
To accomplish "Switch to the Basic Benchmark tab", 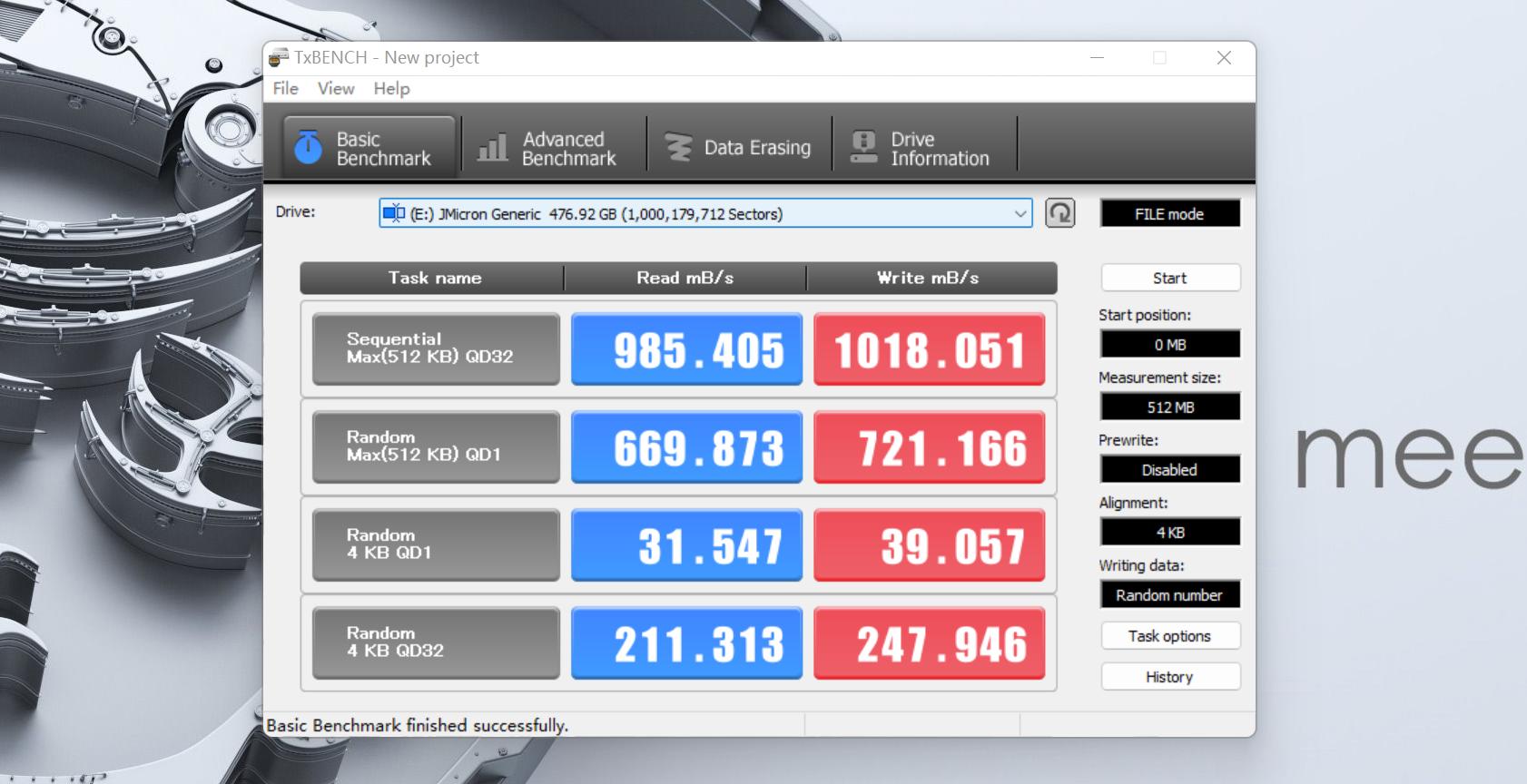I will 369,146.
